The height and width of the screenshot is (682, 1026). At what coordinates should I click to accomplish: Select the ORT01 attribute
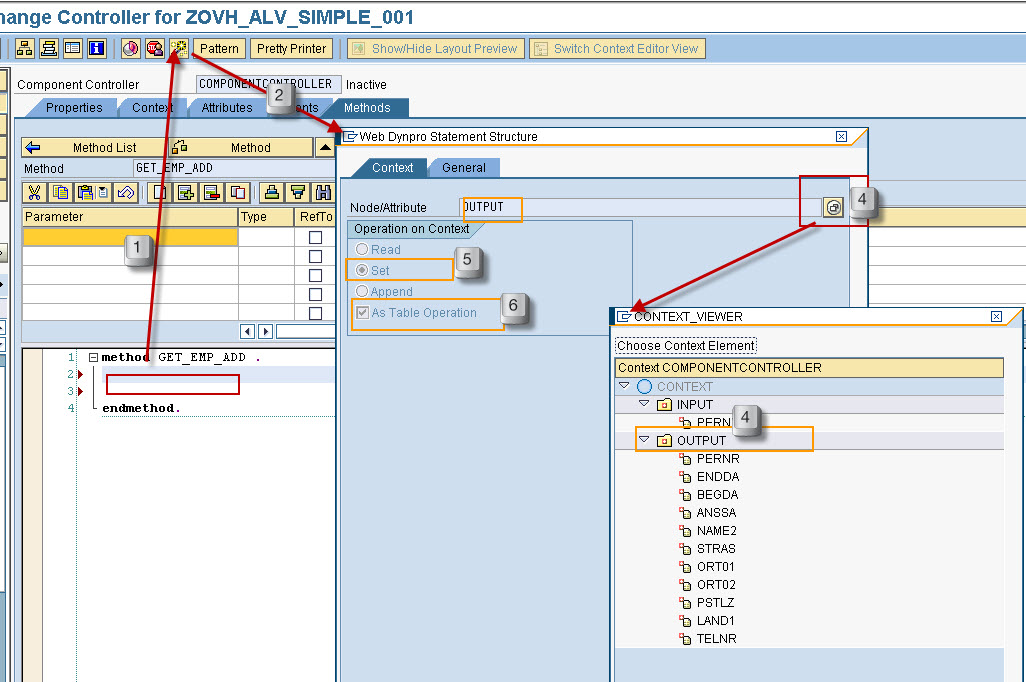(716, 567)
